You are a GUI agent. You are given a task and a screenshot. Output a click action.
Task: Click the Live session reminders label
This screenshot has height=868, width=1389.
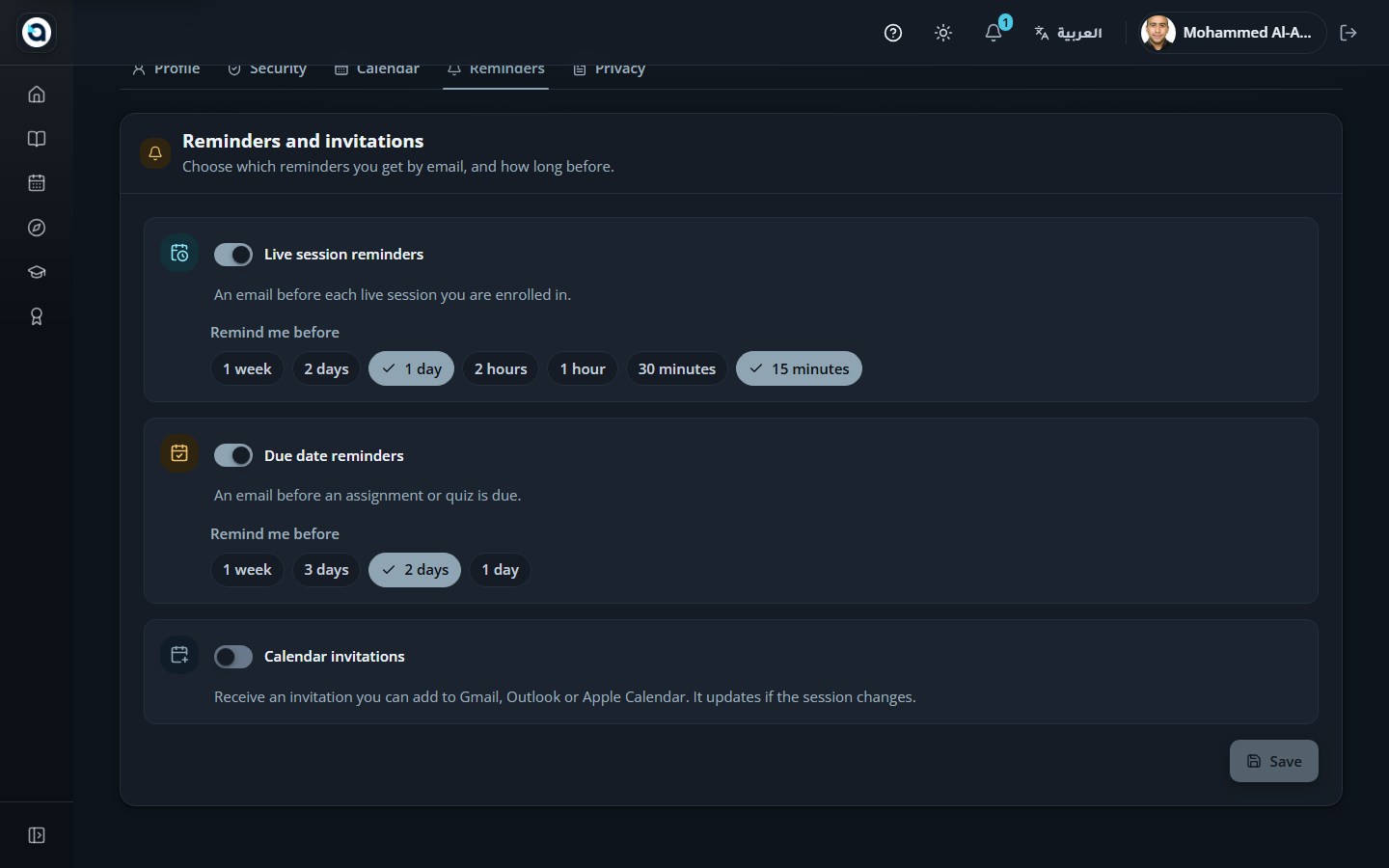pos(343,255)
